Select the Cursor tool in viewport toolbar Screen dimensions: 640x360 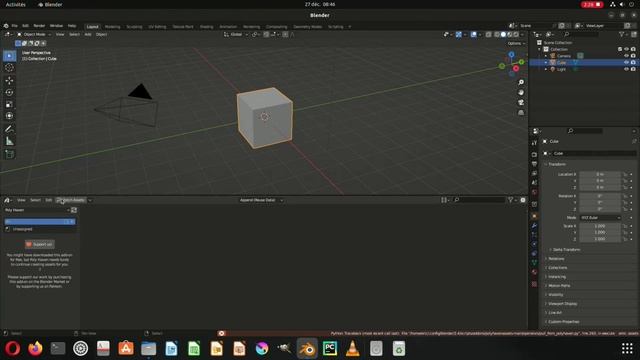pos(9,68)
